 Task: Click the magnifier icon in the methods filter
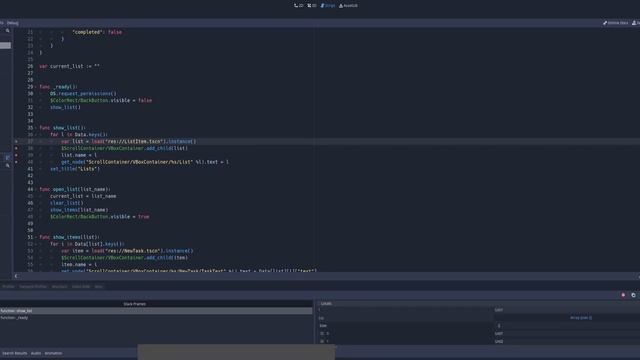pos(8,165)
